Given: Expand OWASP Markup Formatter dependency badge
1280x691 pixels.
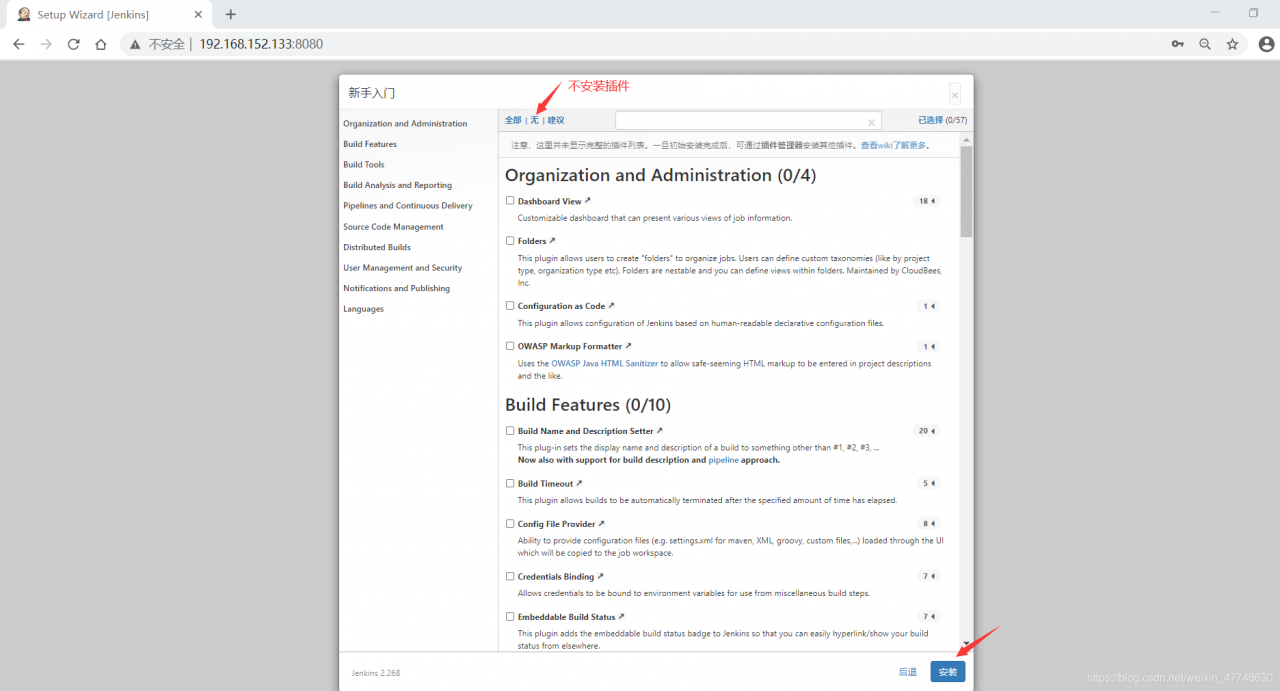Looking at the screenshot, I should [x=929, y=346].
